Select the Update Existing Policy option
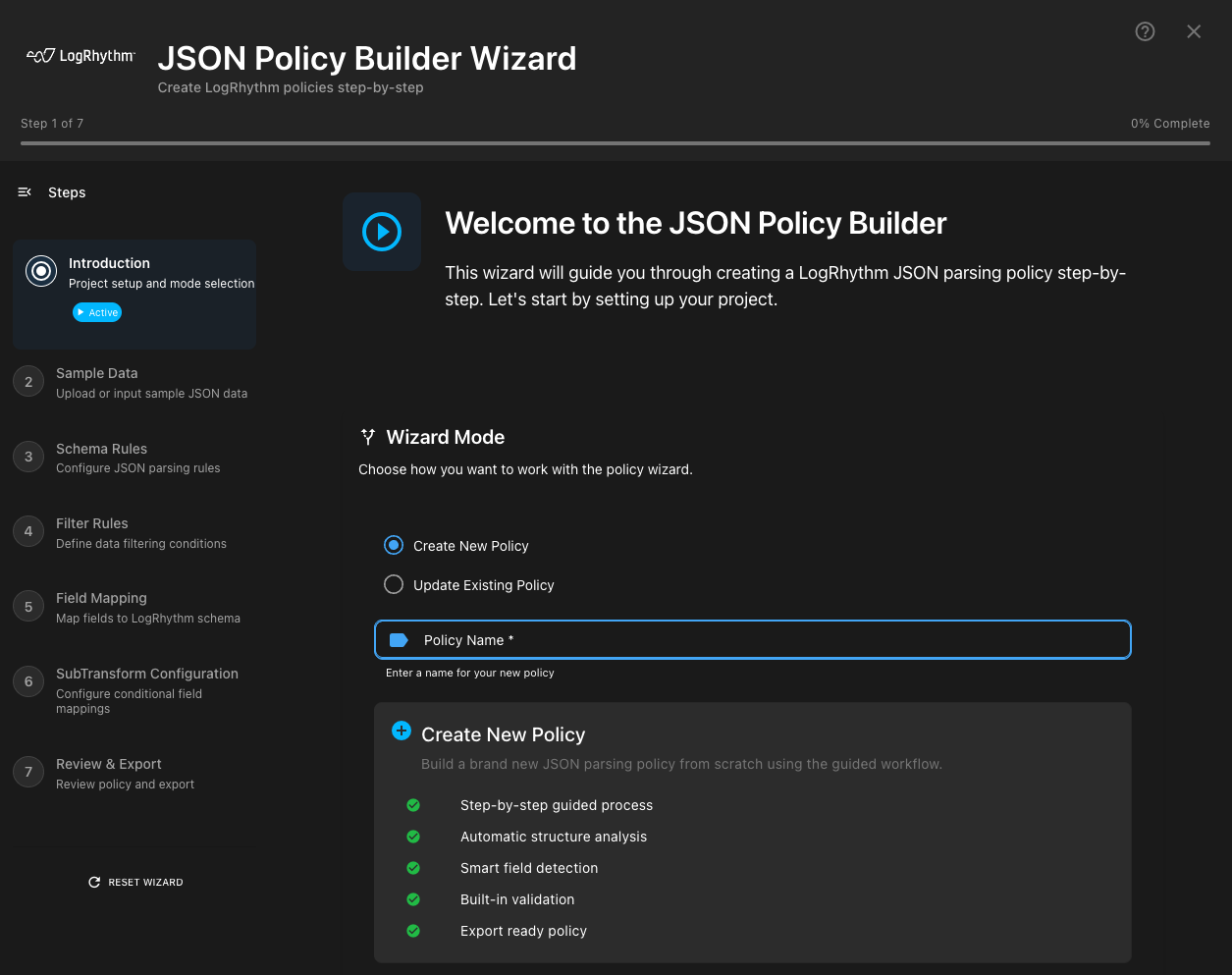The width and height of the screenshot is (1232, 975). click(394, 583)
